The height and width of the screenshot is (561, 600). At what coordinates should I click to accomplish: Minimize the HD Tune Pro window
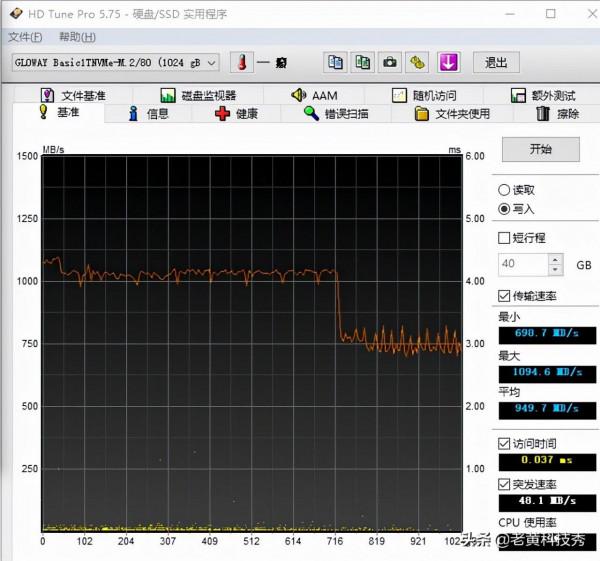510,14
